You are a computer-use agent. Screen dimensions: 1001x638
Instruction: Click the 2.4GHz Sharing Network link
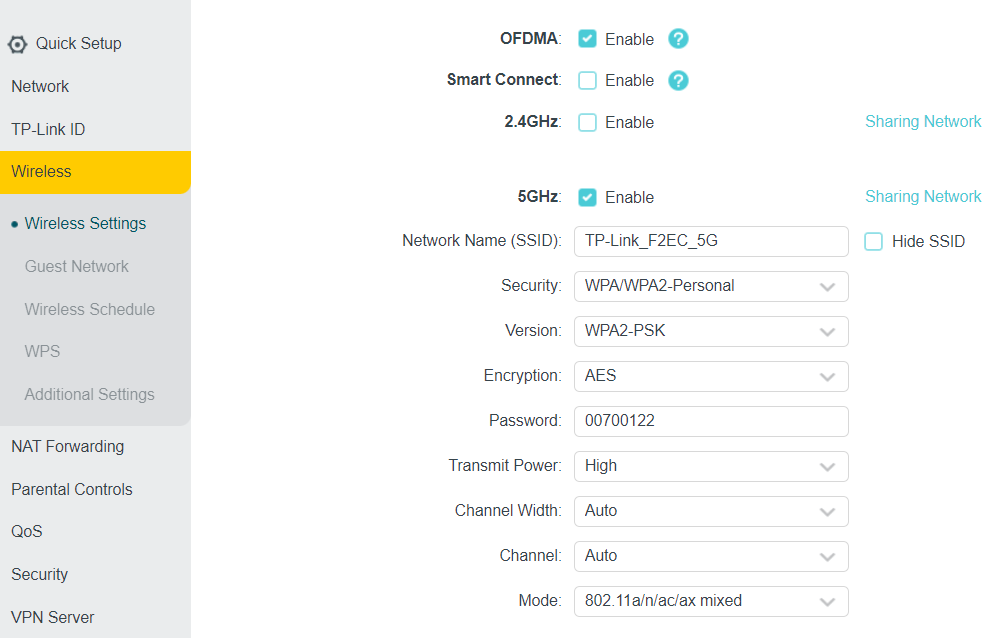(923, 122)
